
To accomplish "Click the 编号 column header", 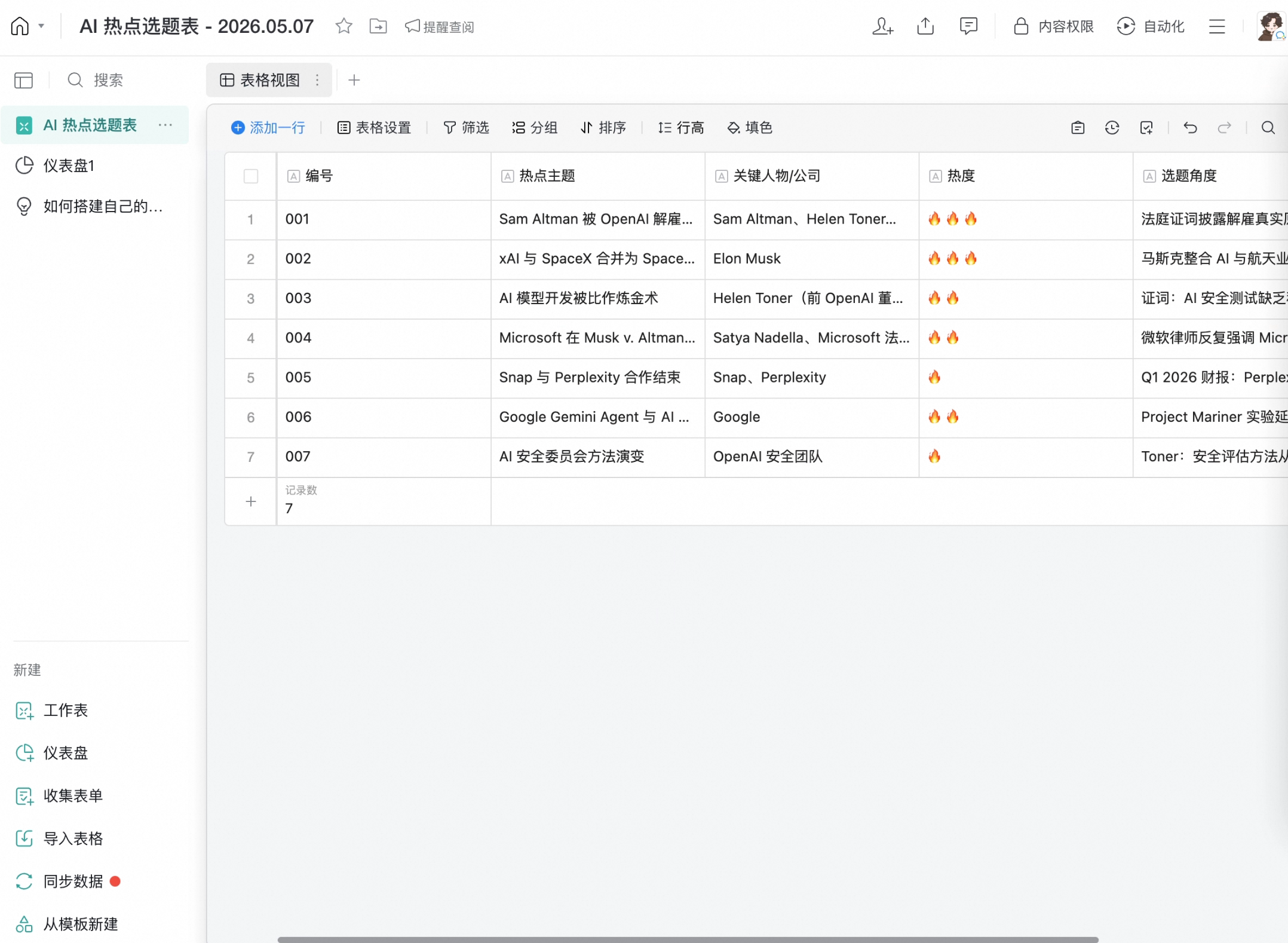I will (x=384, y=176).
